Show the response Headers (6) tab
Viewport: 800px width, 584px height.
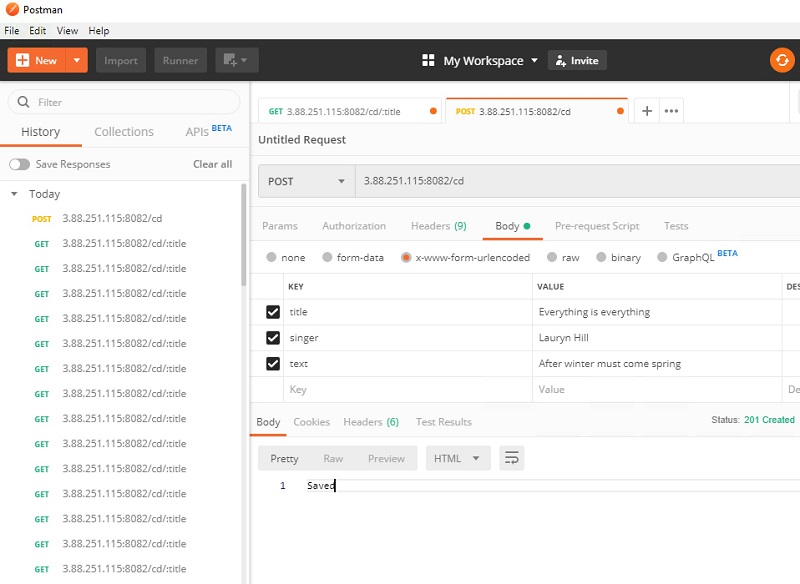point(371,422)
